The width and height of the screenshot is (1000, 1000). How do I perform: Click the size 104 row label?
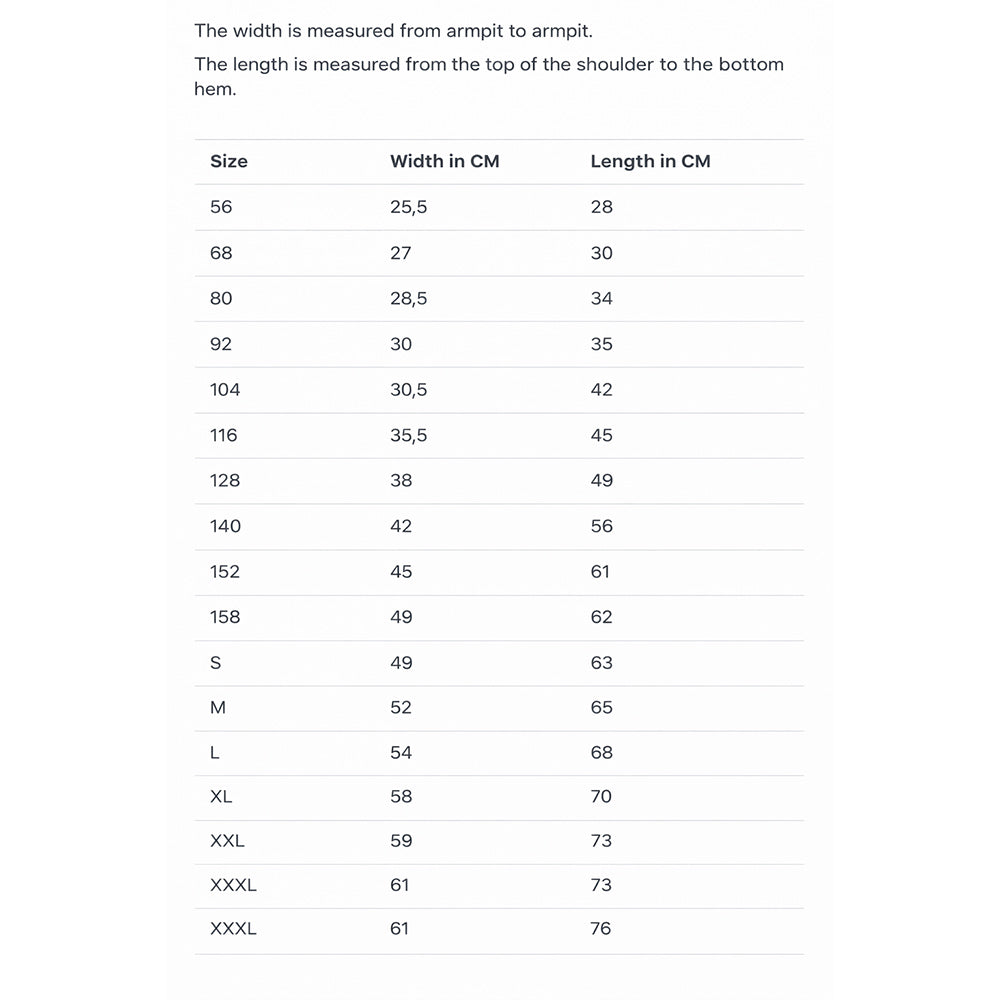pyautogui.click(x=225, y=390)
